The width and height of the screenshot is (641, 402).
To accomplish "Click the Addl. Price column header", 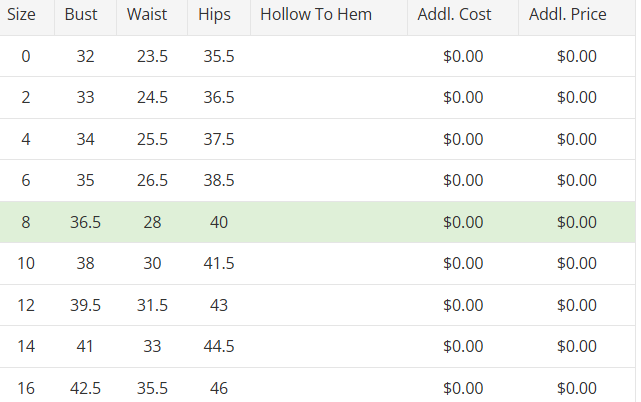I will [x=568, y=15].
